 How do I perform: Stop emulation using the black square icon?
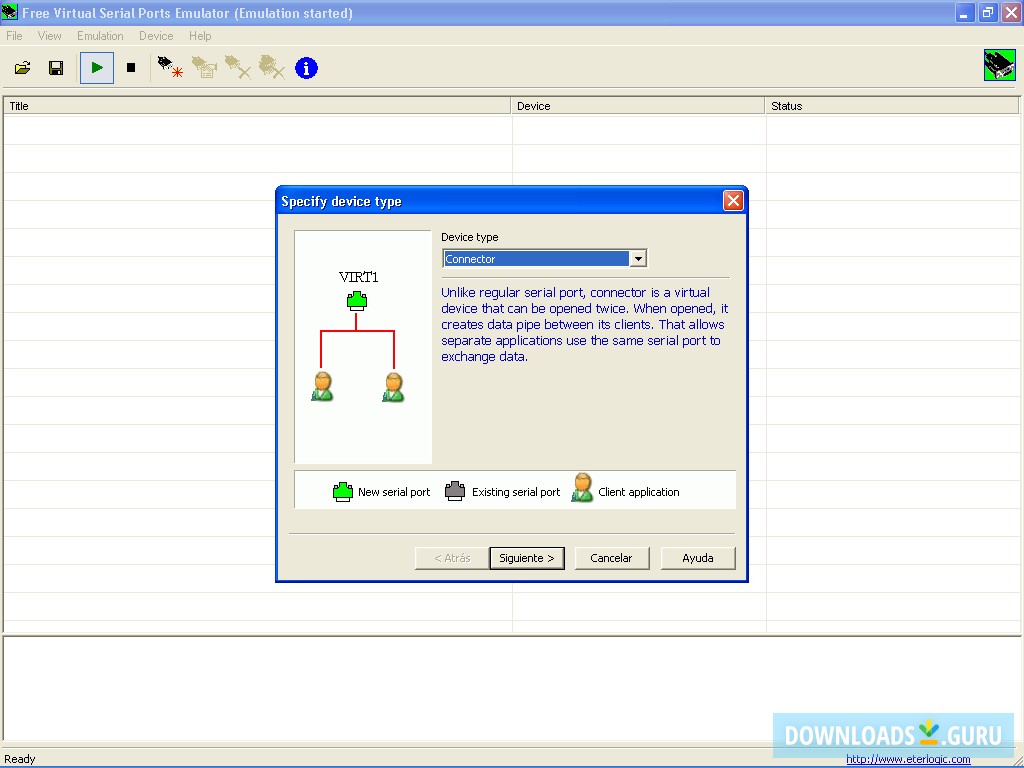(x=132, y=67)
